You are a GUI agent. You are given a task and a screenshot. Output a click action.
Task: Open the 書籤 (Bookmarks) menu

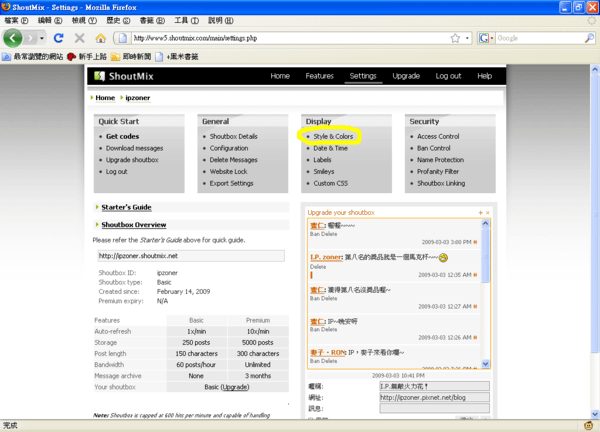tap(152, 20)
